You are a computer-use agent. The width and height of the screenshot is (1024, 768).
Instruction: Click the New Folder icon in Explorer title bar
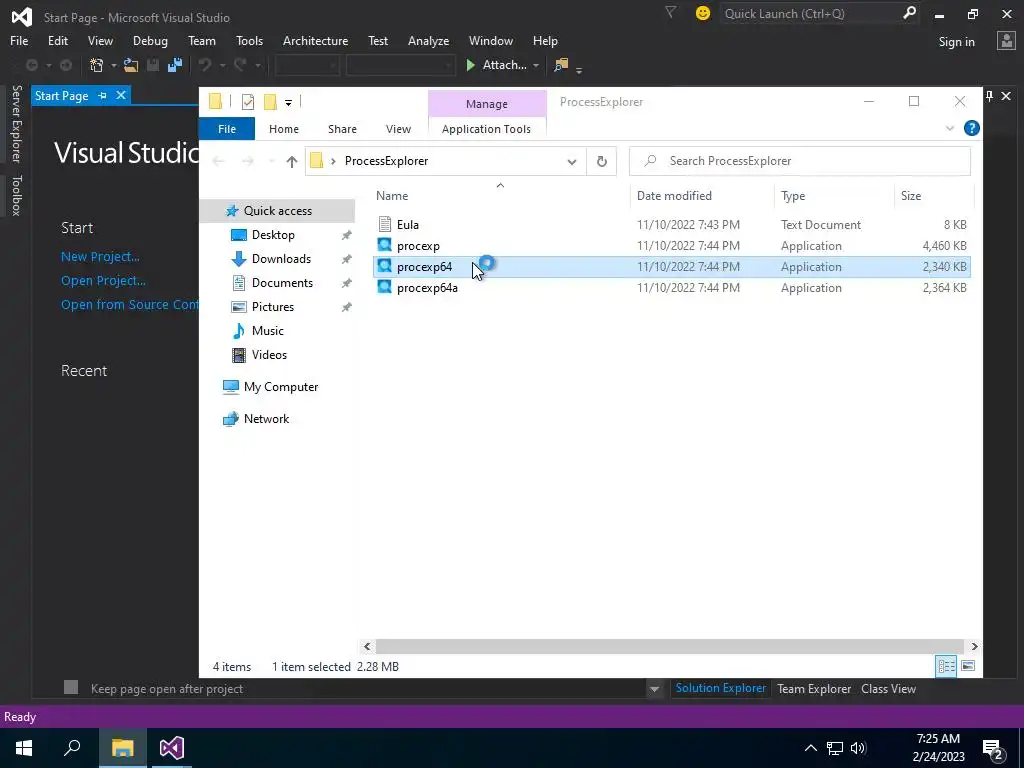tap(270, 101)
